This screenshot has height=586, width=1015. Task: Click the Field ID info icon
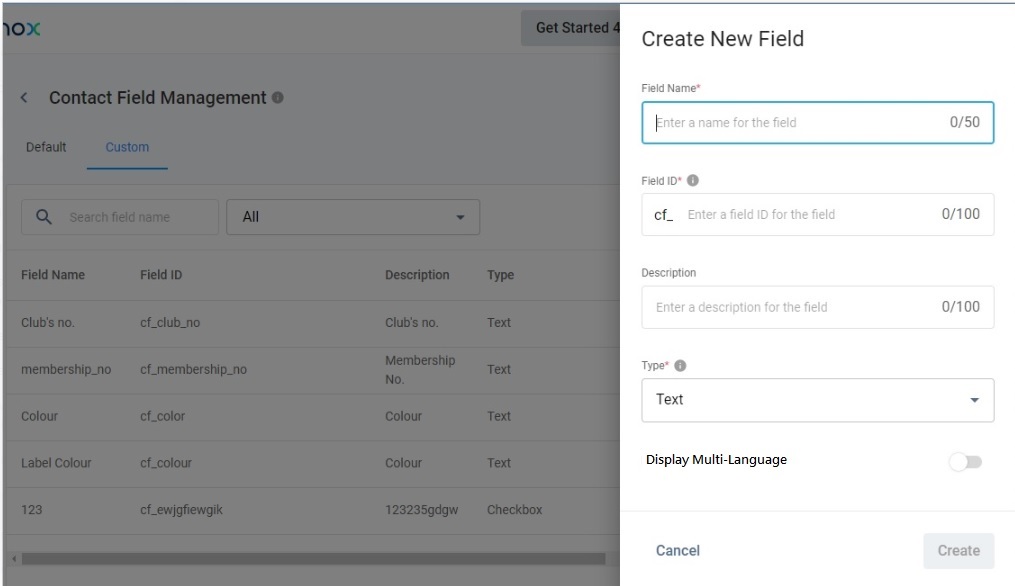[x=693, y=181]
